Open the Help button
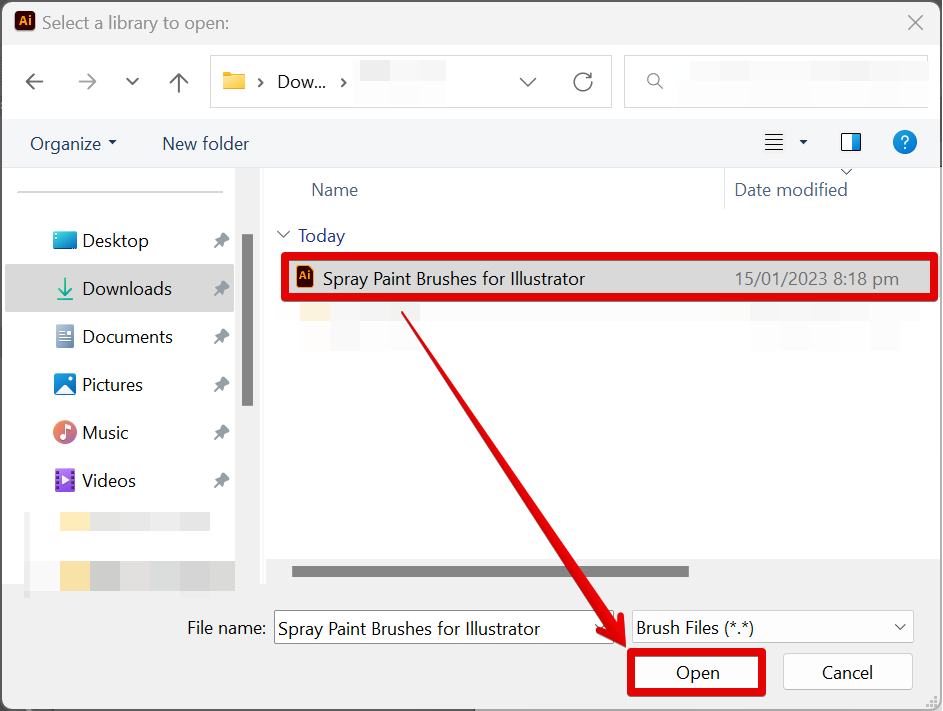 click(x=905, y=142)
